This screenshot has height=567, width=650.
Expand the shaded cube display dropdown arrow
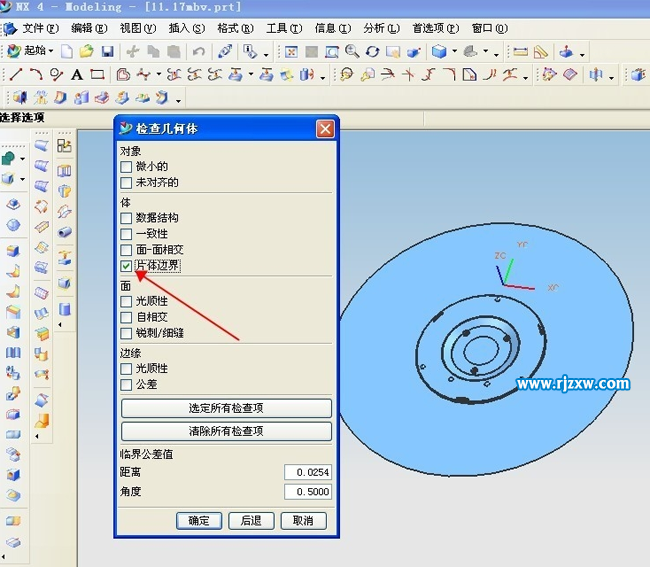pos(454,51)
